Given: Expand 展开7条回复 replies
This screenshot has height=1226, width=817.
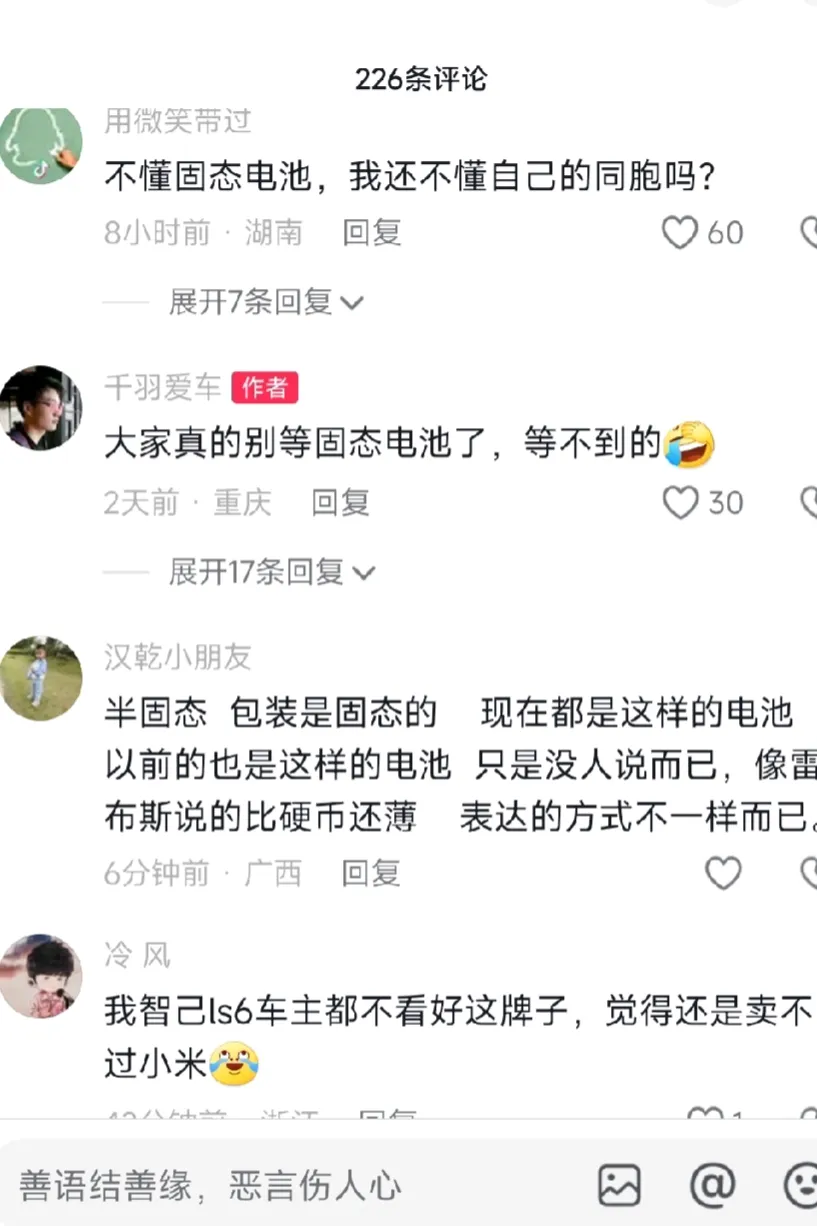Looking at the screenshot, I should point(266,302).
